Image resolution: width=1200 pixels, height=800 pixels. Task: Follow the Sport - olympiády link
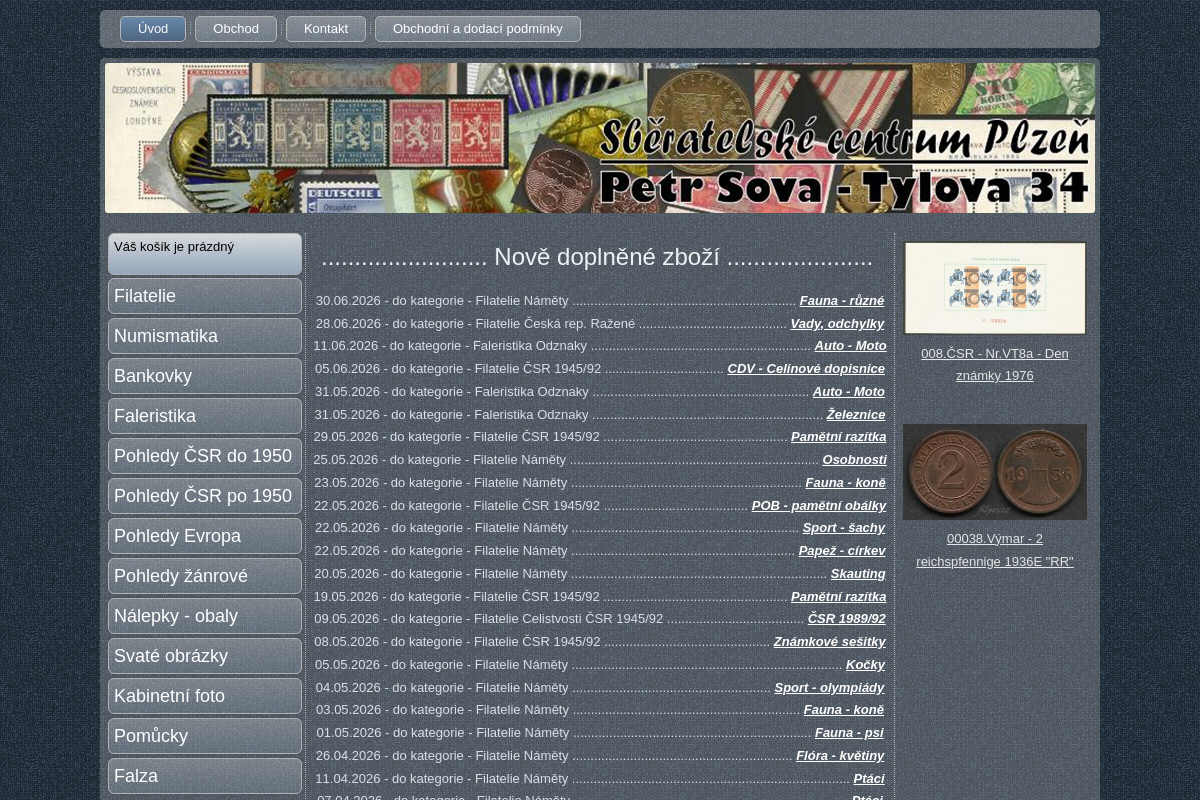pos(829,688)
